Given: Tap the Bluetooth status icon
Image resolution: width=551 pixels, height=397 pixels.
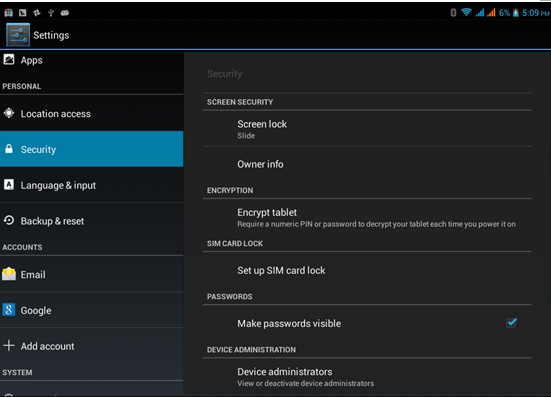Looking at the screenshot, I should (453, 13).
